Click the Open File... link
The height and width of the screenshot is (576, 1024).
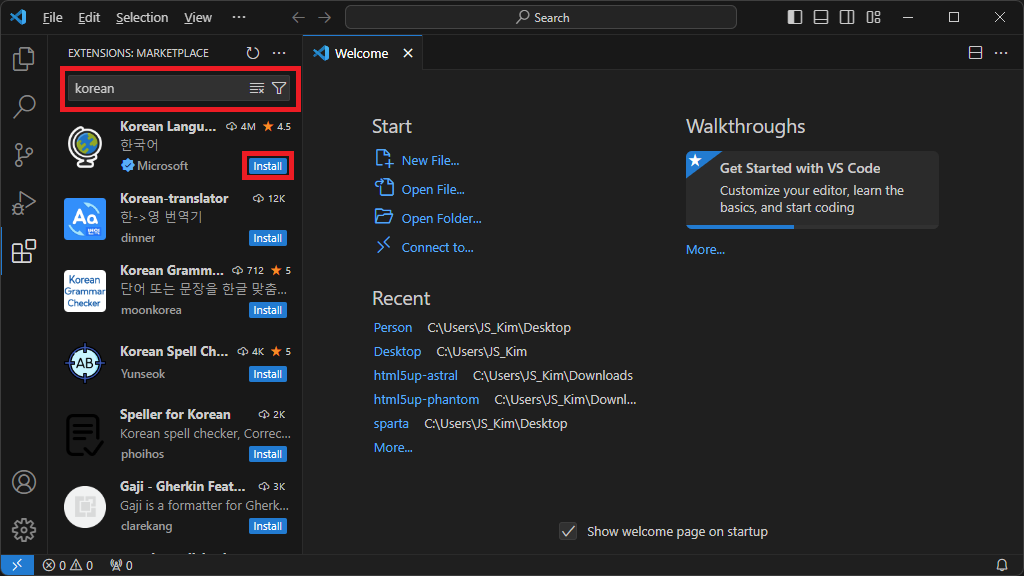coord(432,189)
